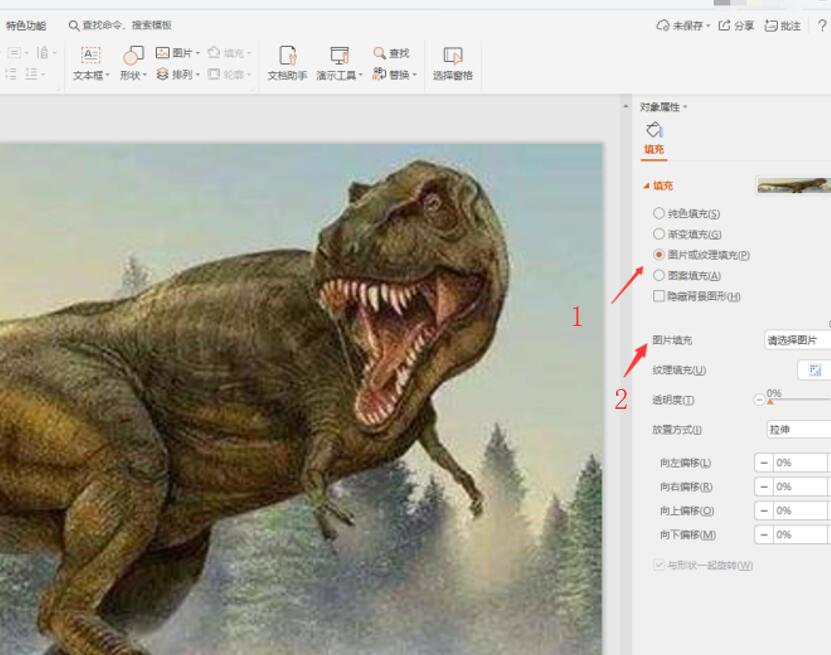Open the 特色功能 ribbon tab
Image resolution: width=831 pixels, height=655 pixels.
25,25
